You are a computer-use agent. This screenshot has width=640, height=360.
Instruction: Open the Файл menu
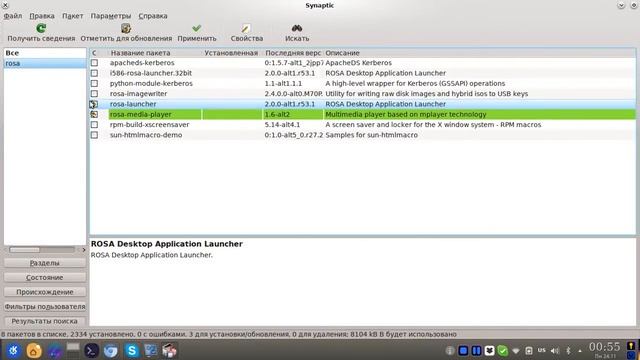pyautogui.click(x=13, y=16)
